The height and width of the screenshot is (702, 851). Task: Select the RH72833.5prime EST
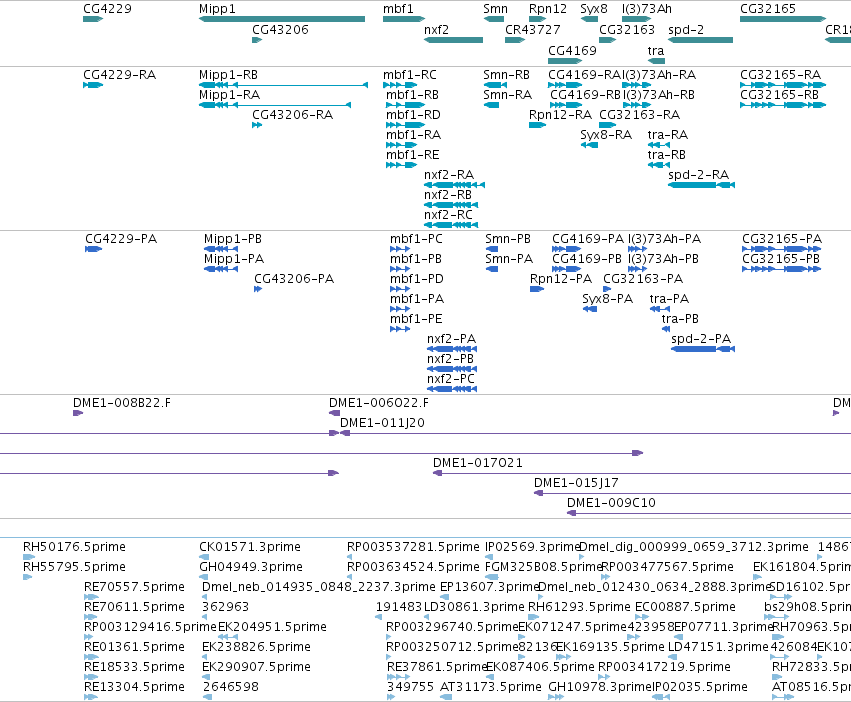pyautogui.click(x=777, y=677)
